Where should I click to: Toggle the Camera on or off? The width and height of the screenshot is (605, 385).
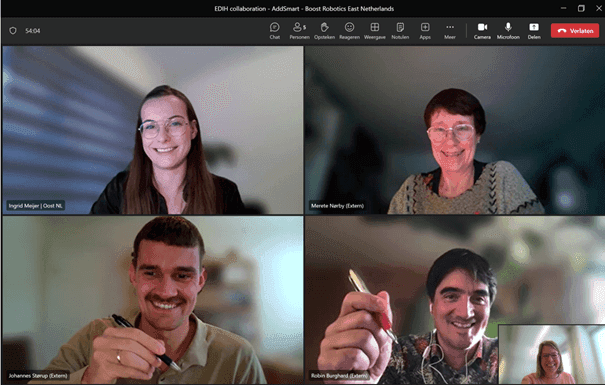pos(482,31)
